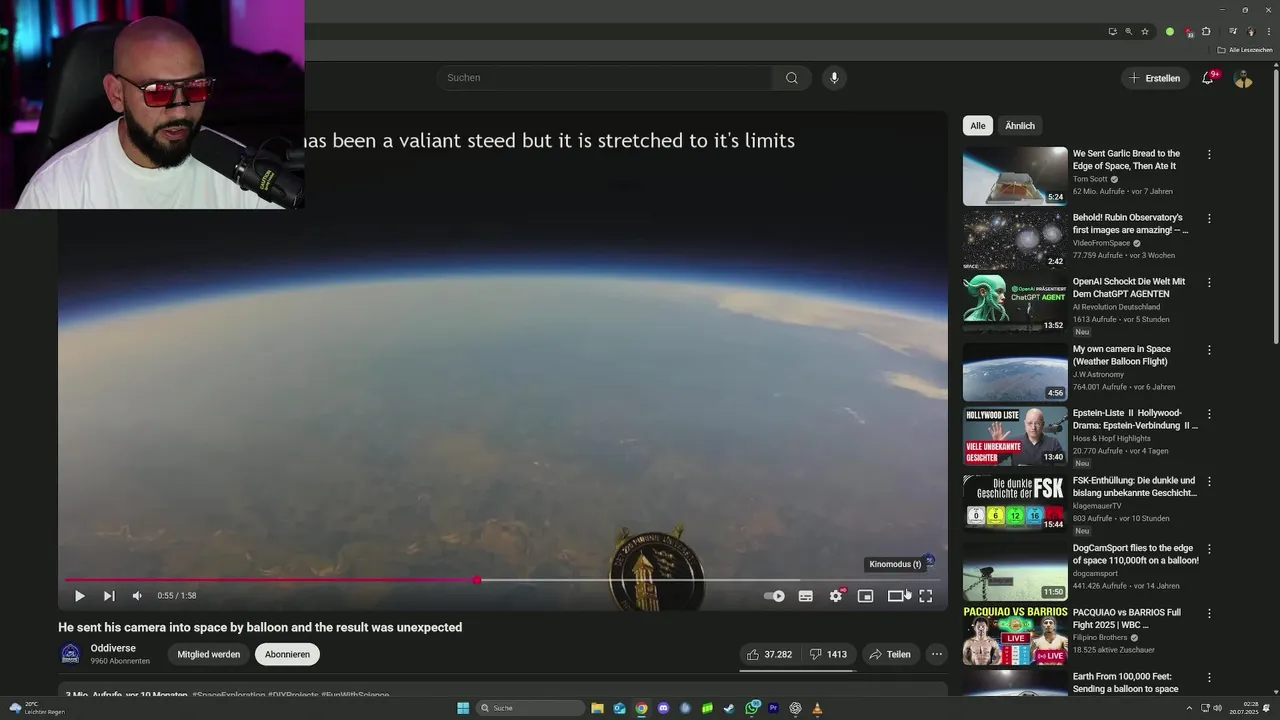
Task: Click the install app icon in address bar
Action: click(x=1113, y=31)
